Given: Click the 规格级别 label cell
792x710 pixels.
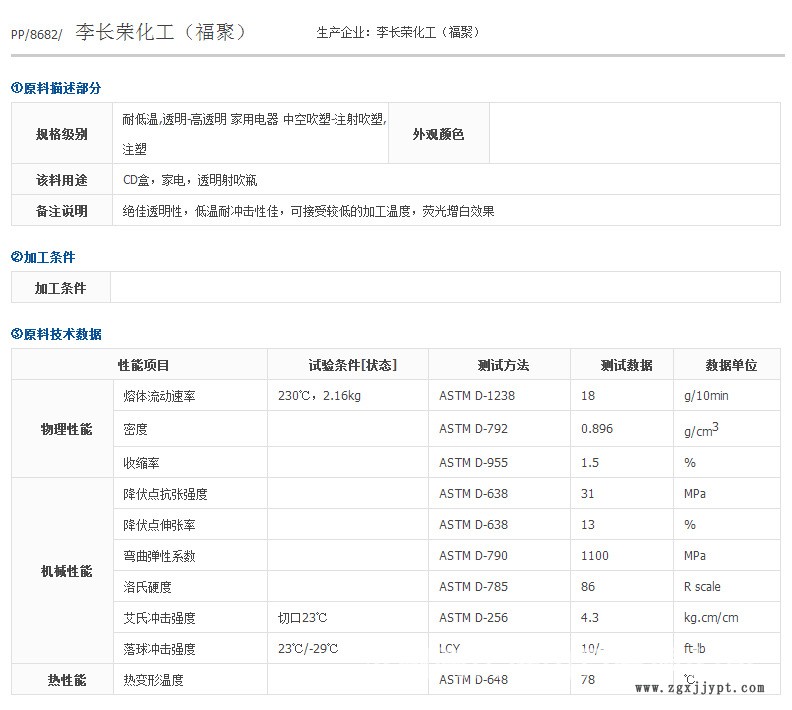Looking at the screenshot, I should 62,134.
